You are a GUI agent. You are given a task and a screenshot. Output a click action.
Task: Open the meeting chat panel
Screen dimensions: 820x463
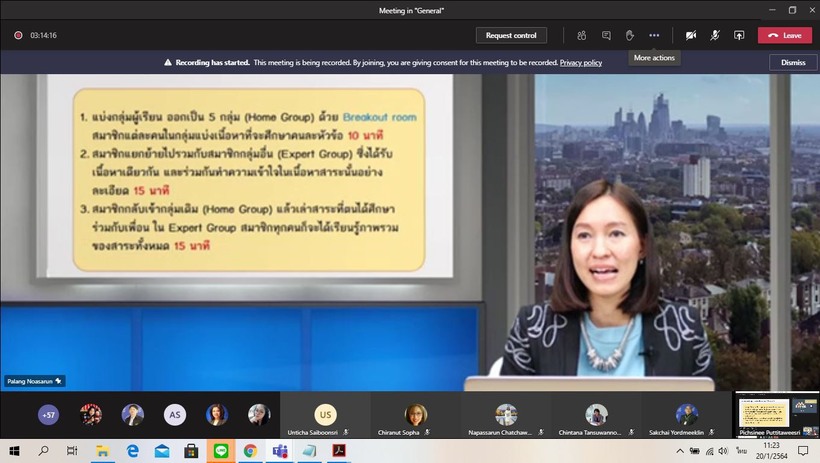click(x=606, y=35)
